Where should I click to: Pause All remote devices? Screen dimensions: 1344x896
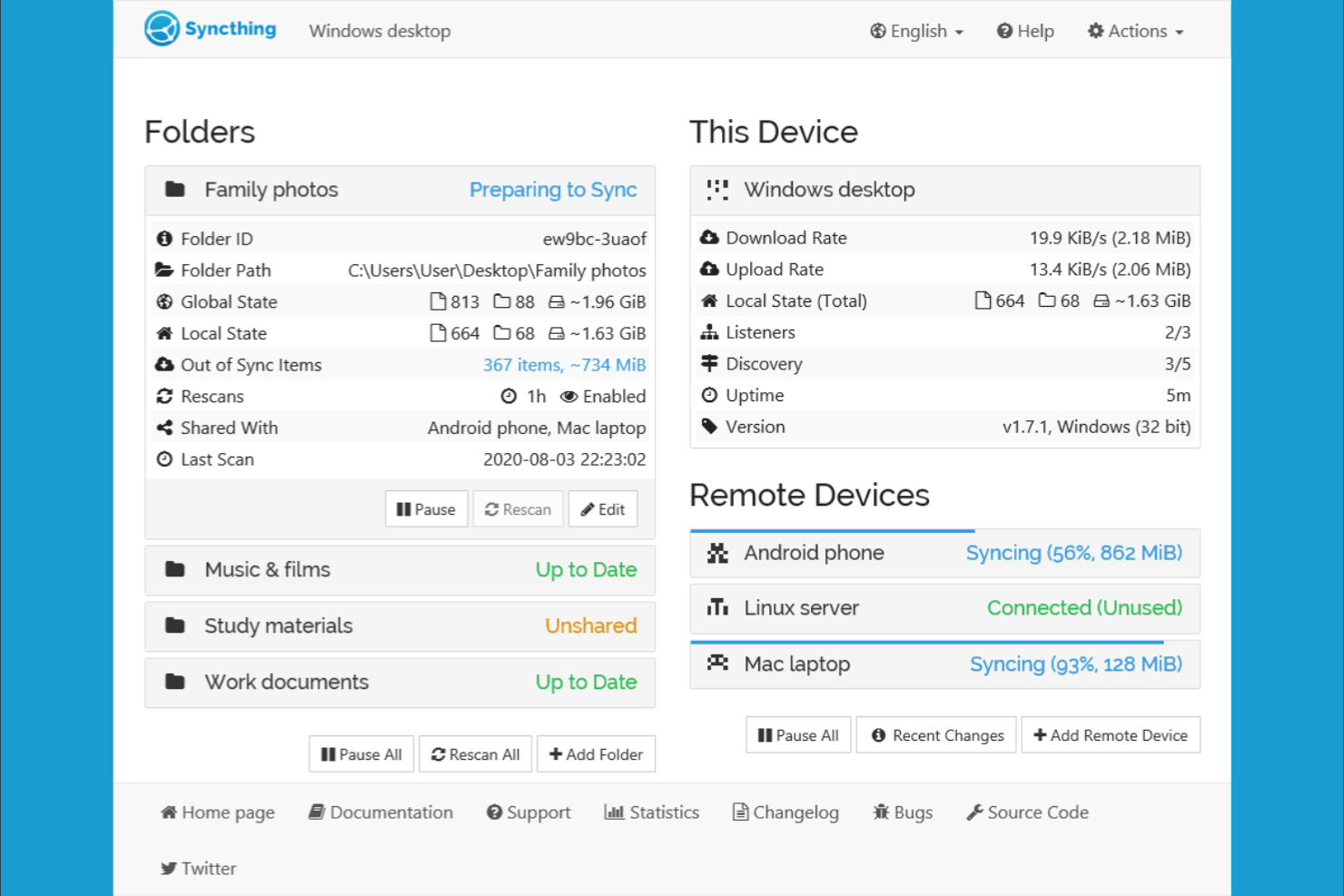click(x=797, y=734)
